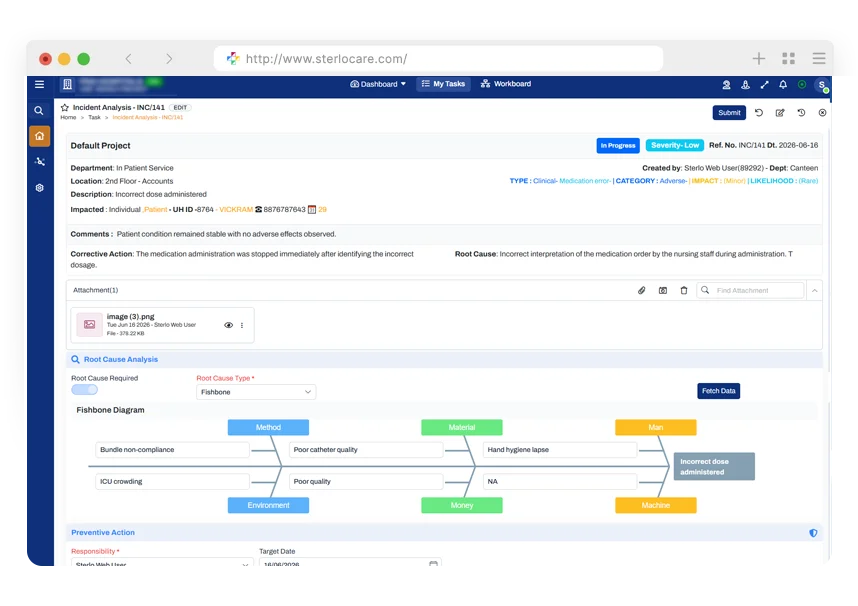Delete attachment using the trash icon
Screen dimensions: 858x606
[x=683, y=290]
